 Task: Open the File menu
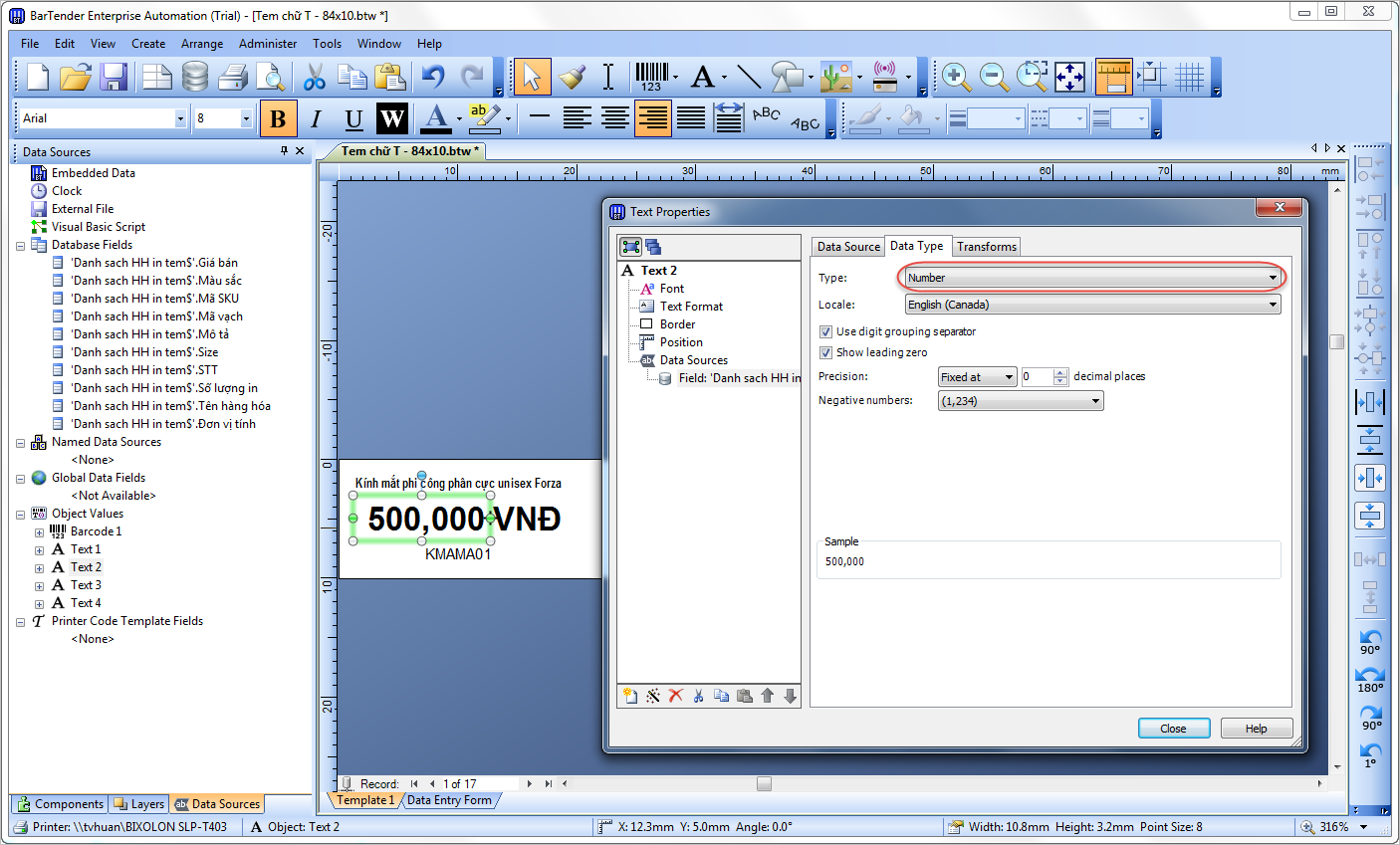30,44
